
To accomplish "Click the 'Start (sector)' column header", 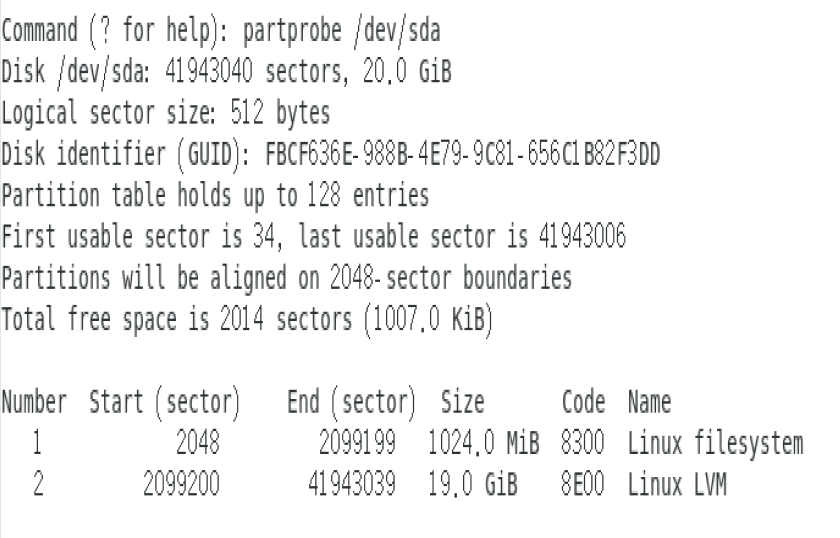I will pyautogui.click(x=164, y=404).
